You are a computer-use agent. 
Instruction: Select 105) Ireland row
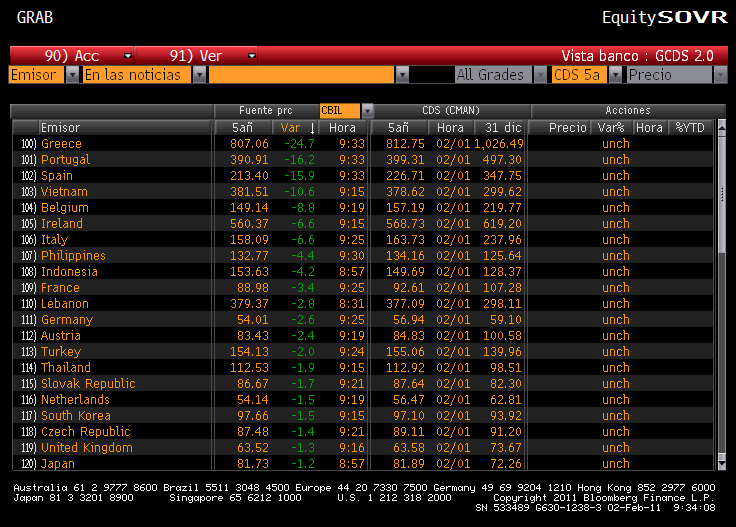click(x=362, y=223)
